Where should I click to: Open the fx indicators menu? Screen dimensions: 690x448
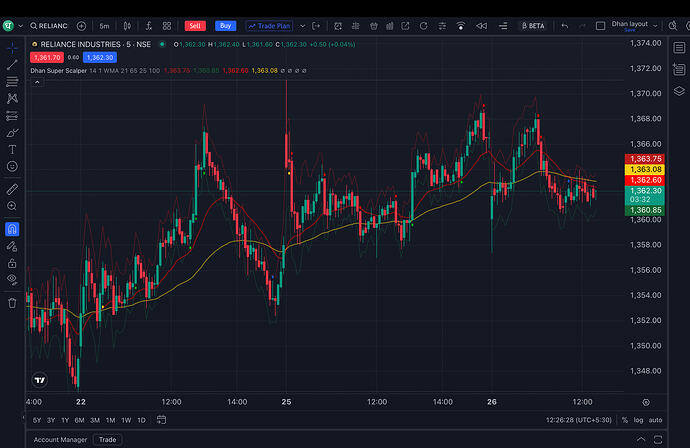point(149,26)
